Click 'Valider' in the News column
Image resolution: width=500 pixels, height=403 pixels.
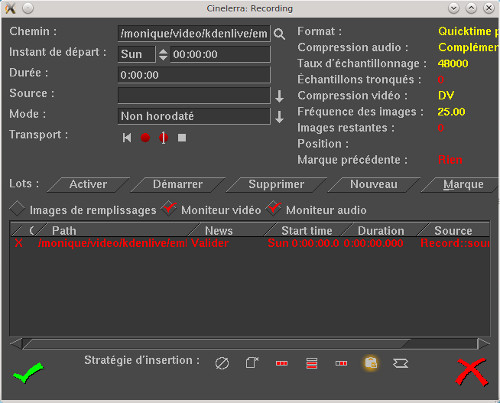(210, 243)
